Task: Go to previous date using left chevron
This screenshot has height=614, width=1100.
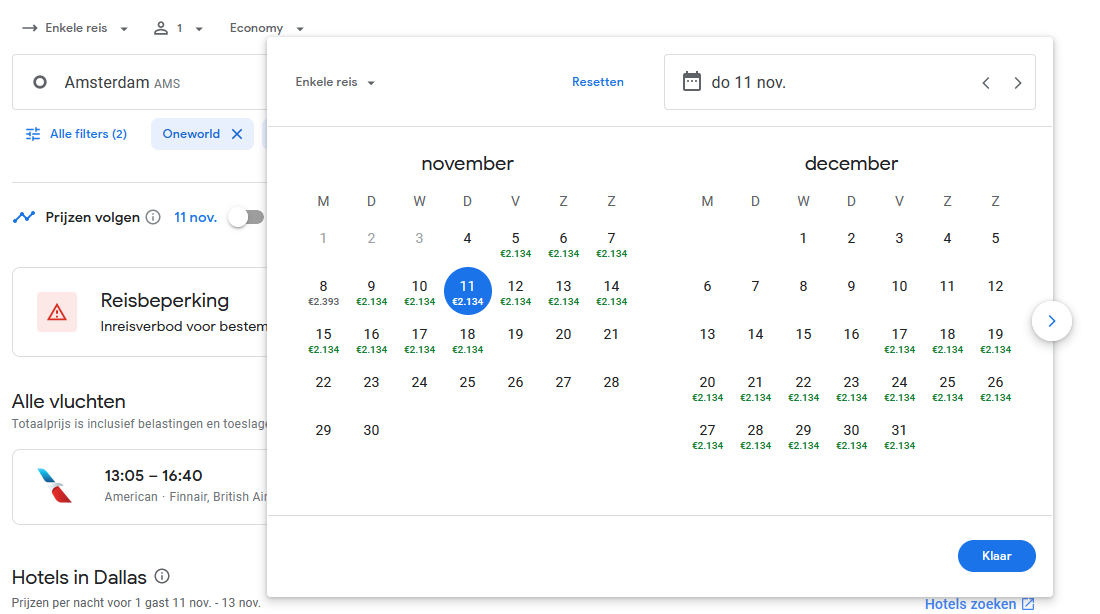Action: click(x=986, y=83)
